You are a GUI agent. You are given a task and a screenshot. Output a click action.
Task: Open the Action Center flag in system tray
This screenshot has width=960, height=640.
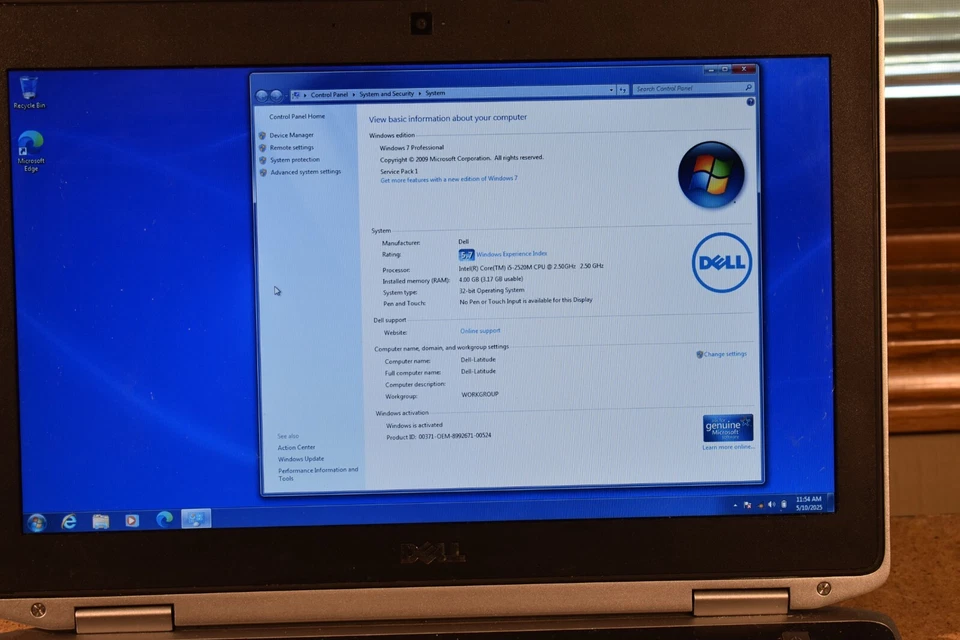coord(748,505)
